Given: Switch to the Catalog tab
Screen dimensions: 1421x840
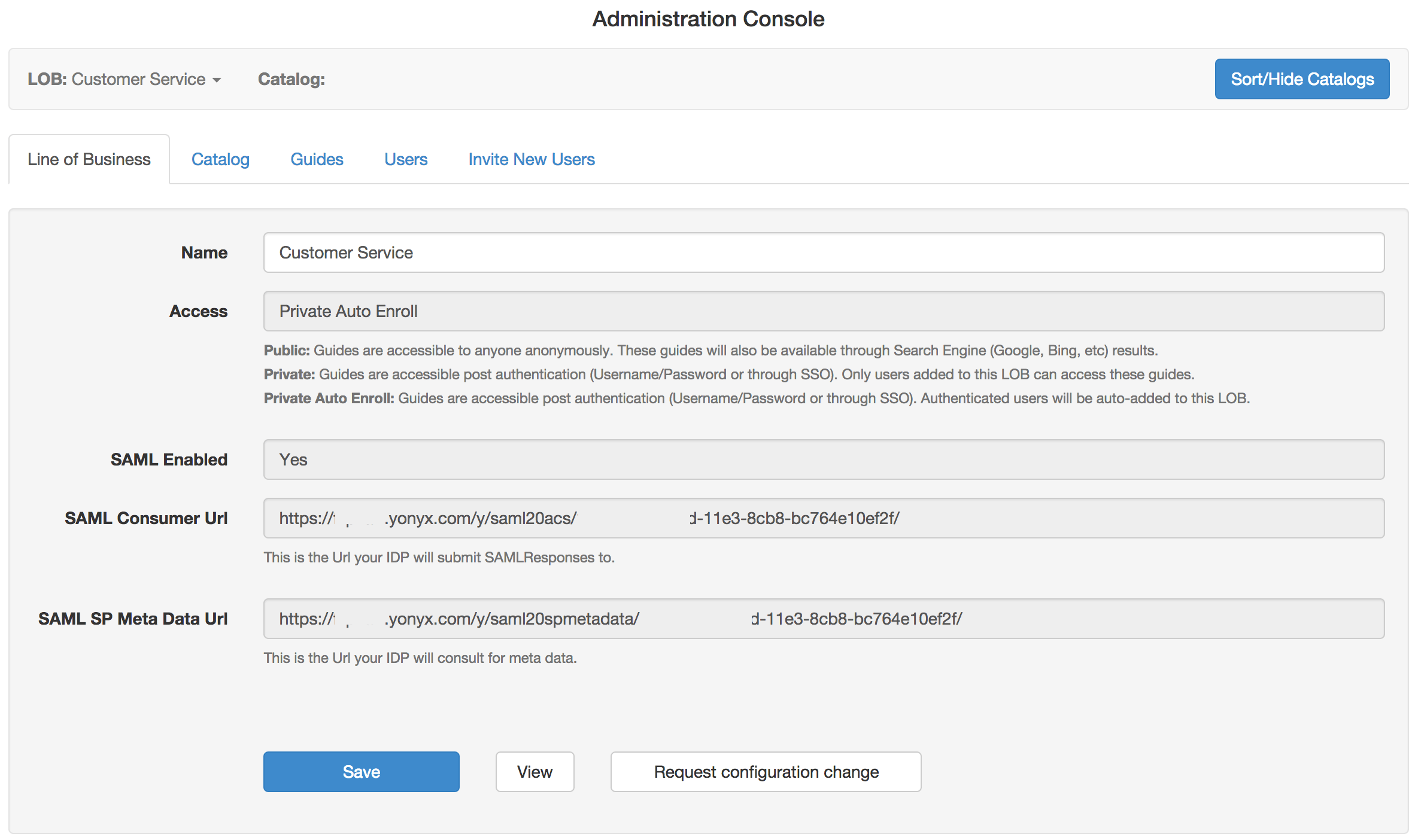Looking at the screenshot, I should coord(220,159).
